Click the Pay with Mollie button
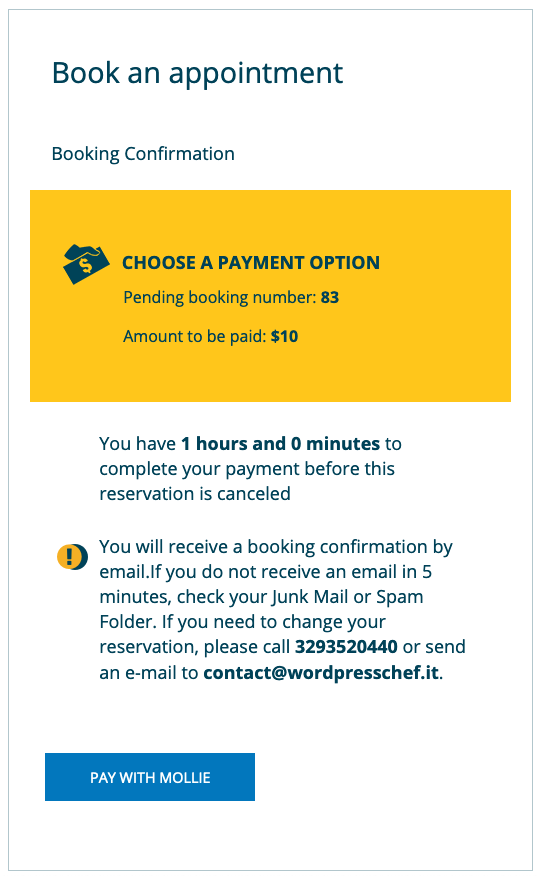540x876 pixels. (x=150, y=777)
